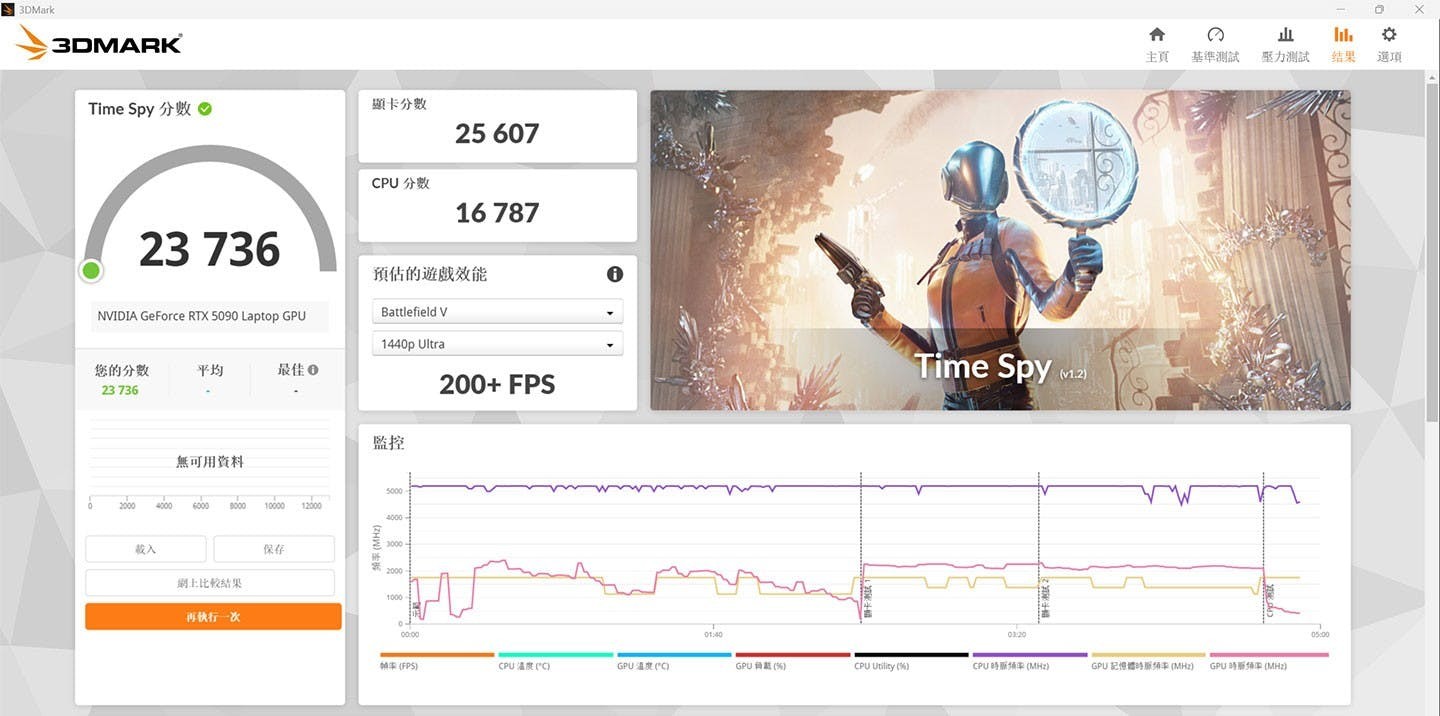Image resolution: width=1440 pixels, height=716 pixels.
Task: Switch to the Results (結果) tab
Action: pos(1343,45)
